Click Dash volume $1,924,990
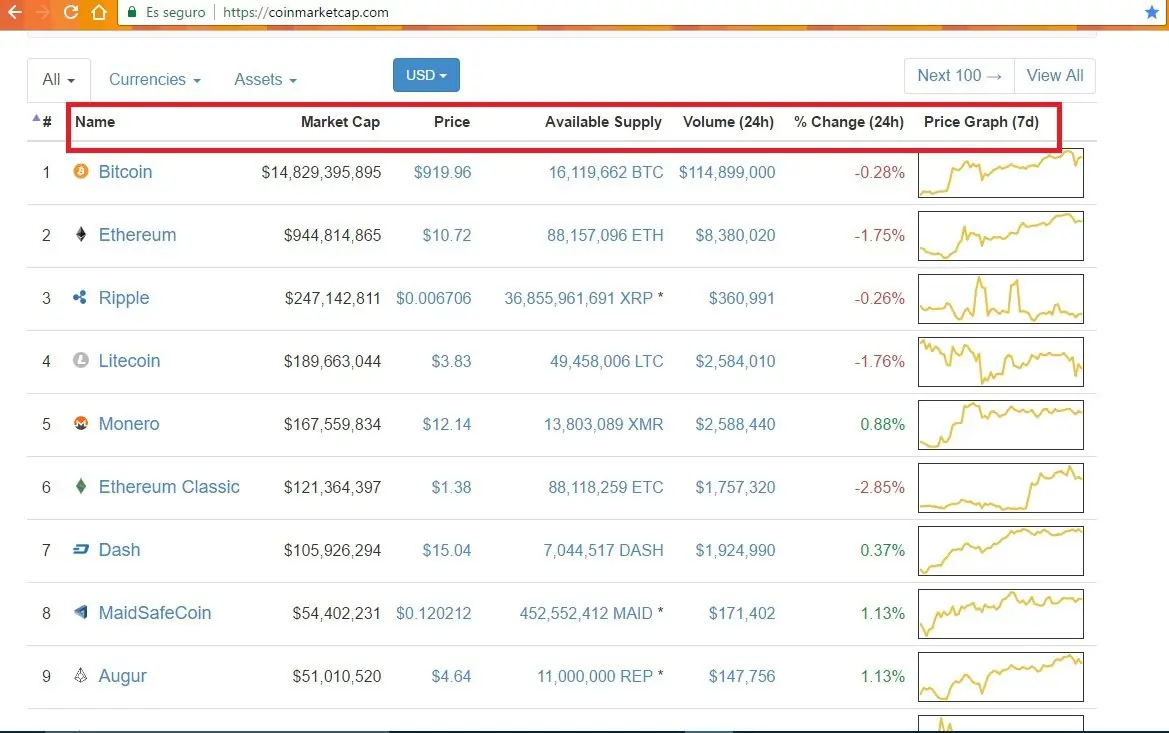 click(x=735, y=550)
